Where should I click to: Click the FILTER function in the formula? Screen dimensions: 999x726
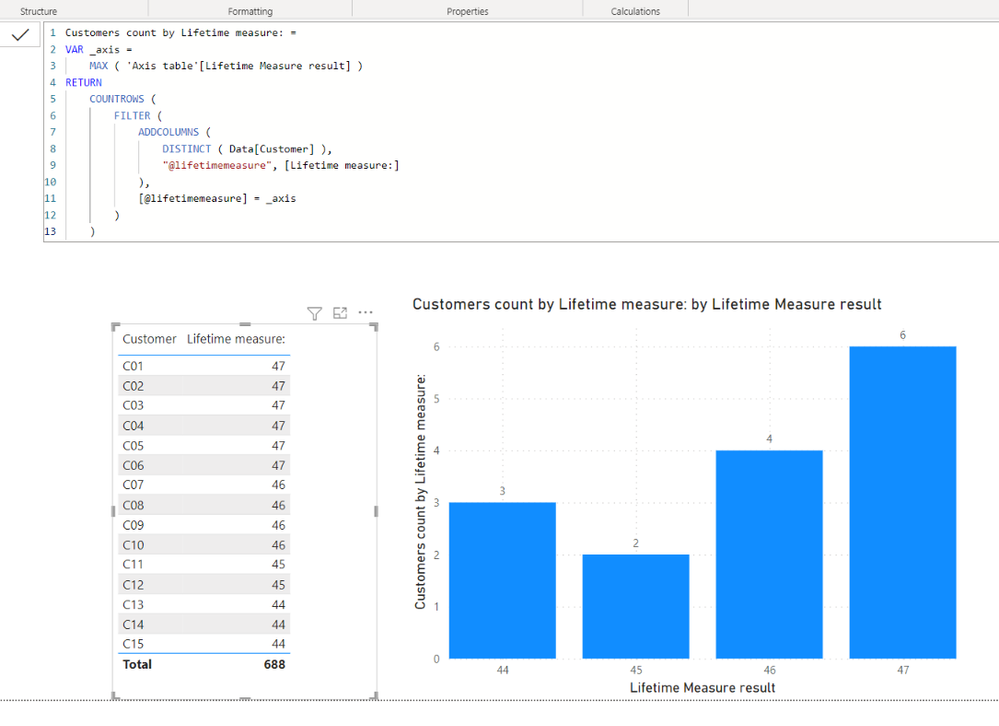(x=132, y=115)
